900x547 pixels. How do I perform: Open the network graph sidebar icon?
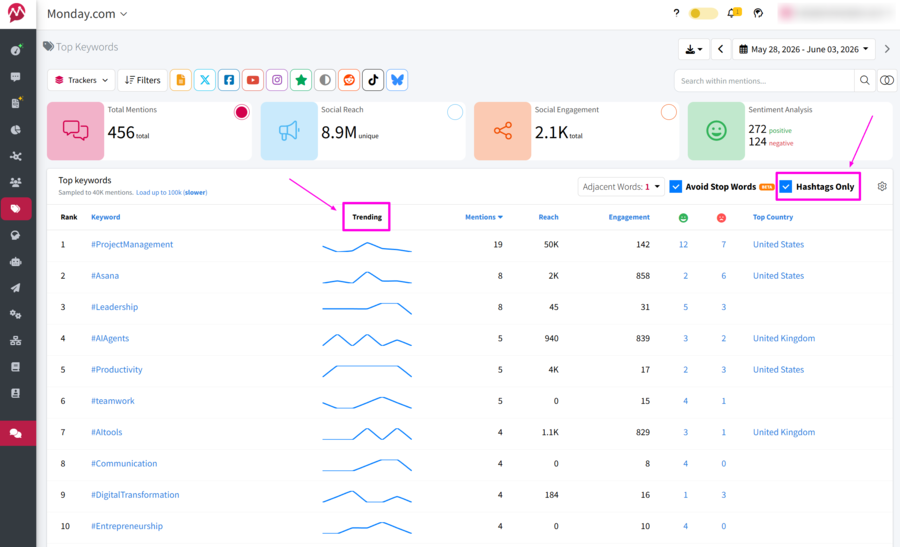click(16, 156)
